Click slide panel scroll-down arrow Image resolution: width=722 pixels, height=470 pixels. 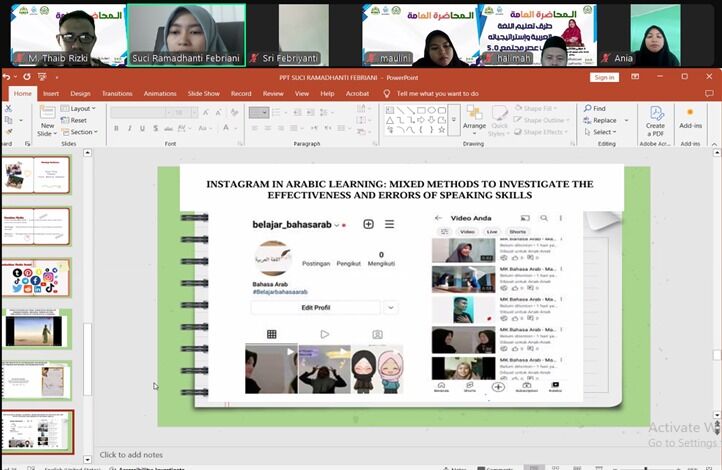[x=87, y=459]
